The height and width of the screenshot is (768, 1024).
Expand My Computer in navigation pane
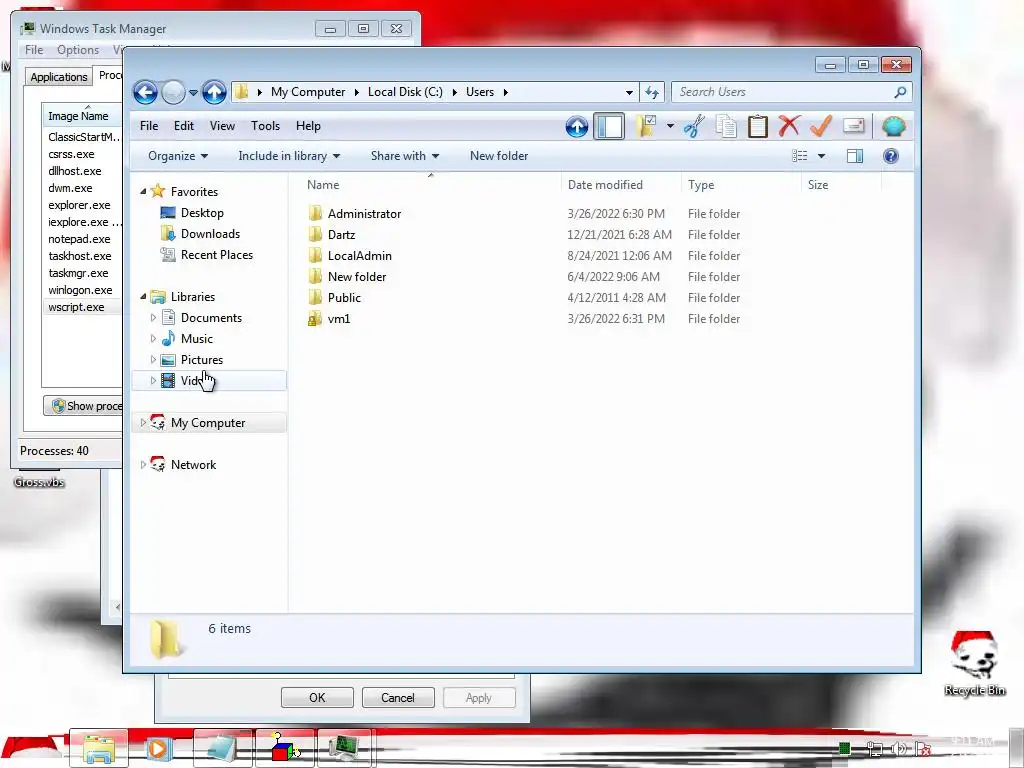tap(143, 423)
